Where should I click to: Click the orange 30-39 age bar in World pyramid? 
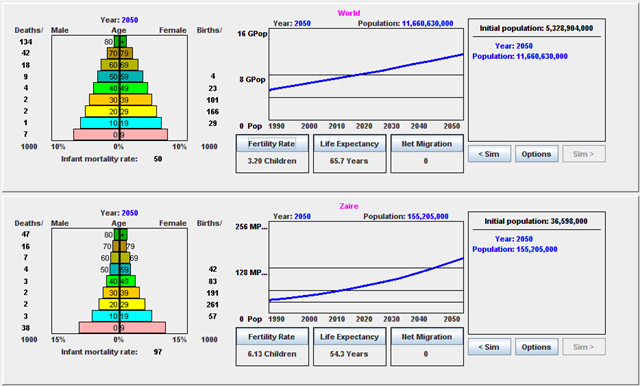121,100
